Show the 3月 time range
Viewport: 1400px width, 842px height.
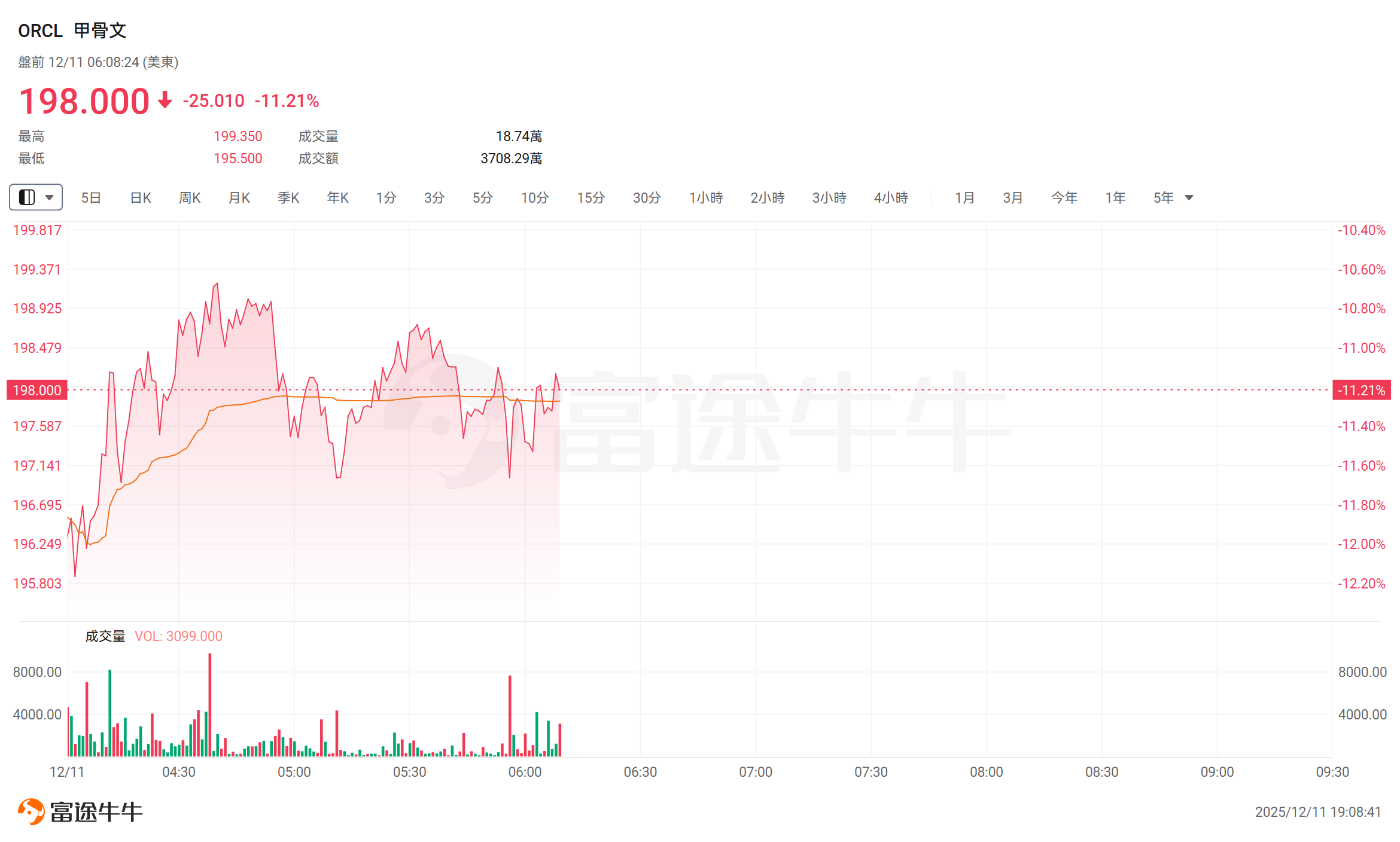[1013, 198]
